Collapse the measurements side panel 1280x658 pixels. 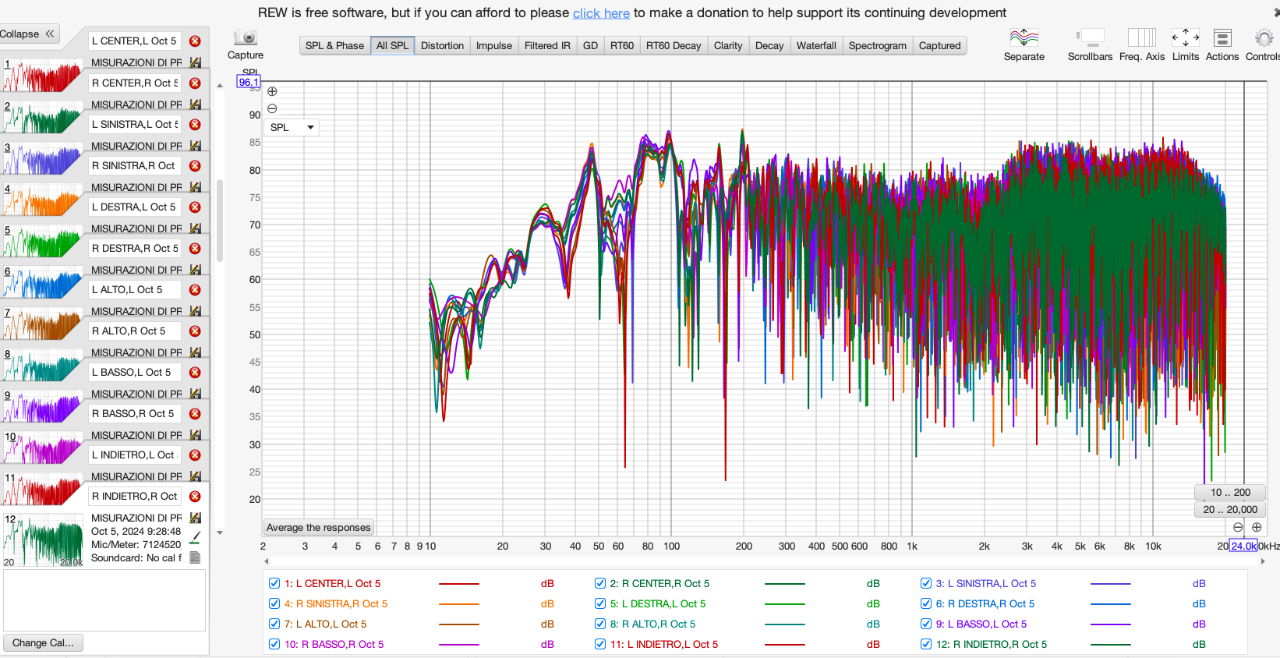click(x=28, y=34)
